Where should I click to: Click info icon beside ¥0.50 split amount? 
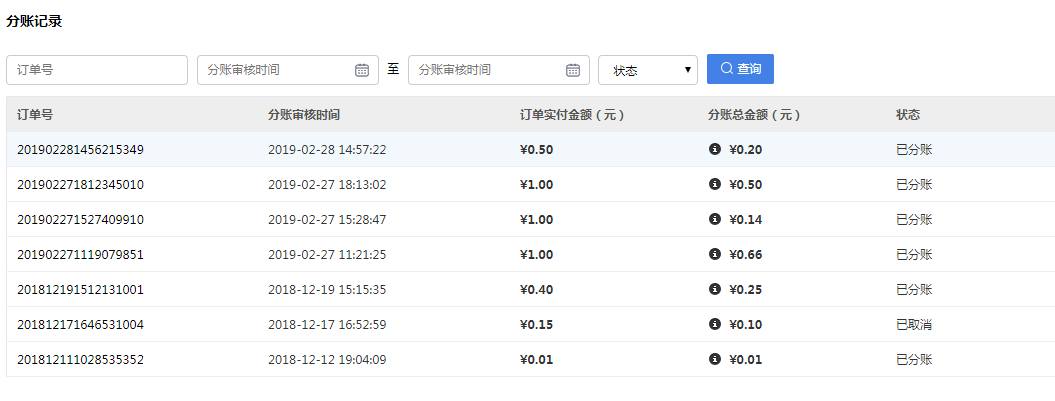(x=714, y=185)
